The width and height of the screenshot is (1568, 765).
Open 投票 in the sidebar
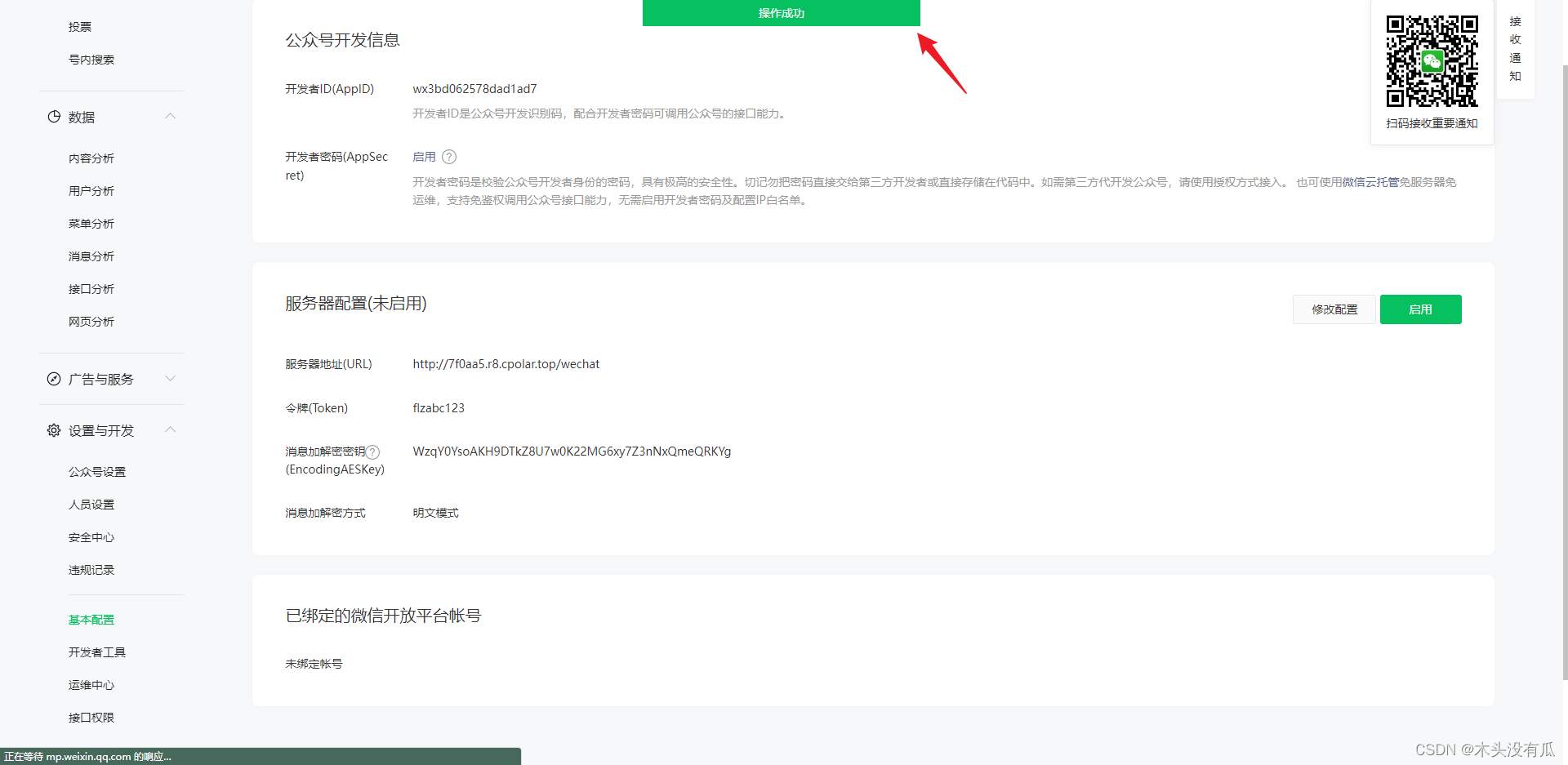pyautogui.click(x=80, y=27)
